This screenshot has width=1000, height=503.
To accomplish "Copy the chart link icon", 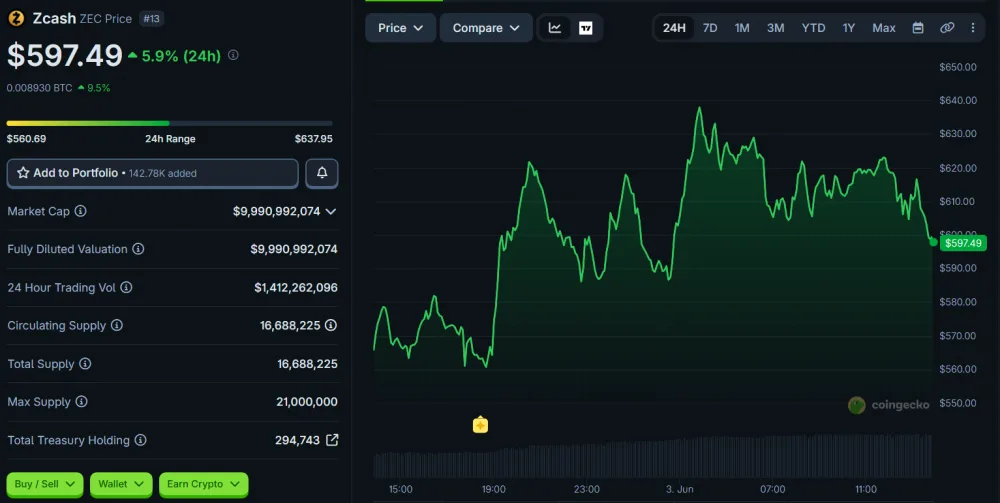I will pyautogui.click(x=947, y=28).
